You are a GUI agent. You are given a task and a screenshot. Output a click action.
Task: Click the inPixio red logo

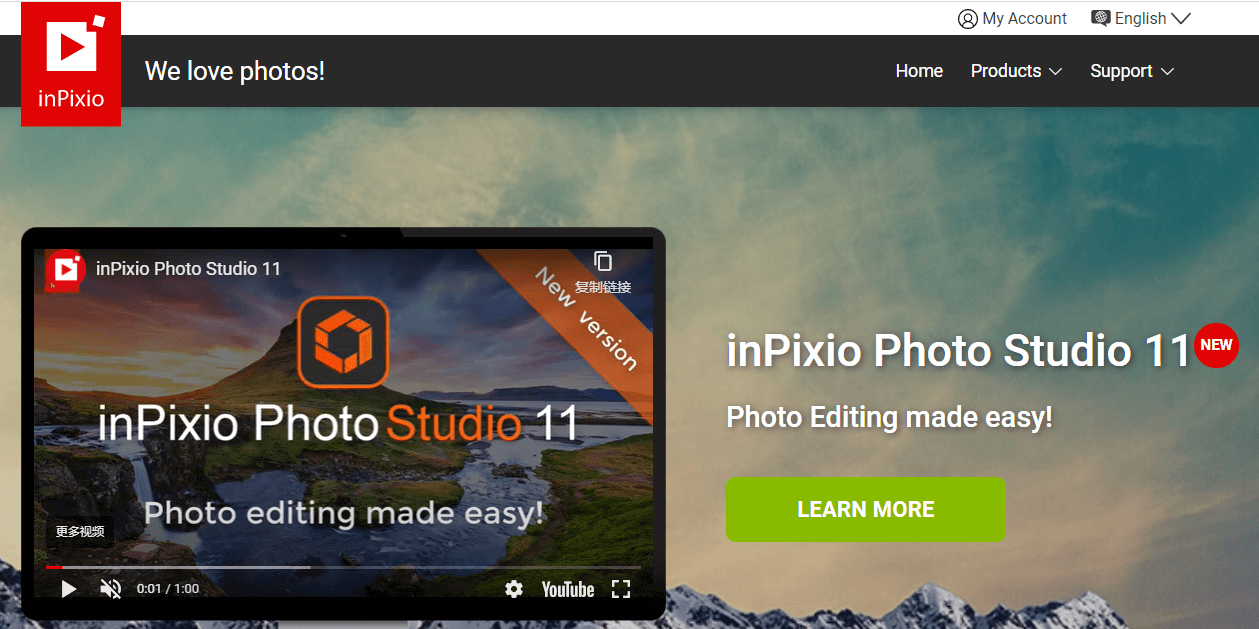click(71, 64)
